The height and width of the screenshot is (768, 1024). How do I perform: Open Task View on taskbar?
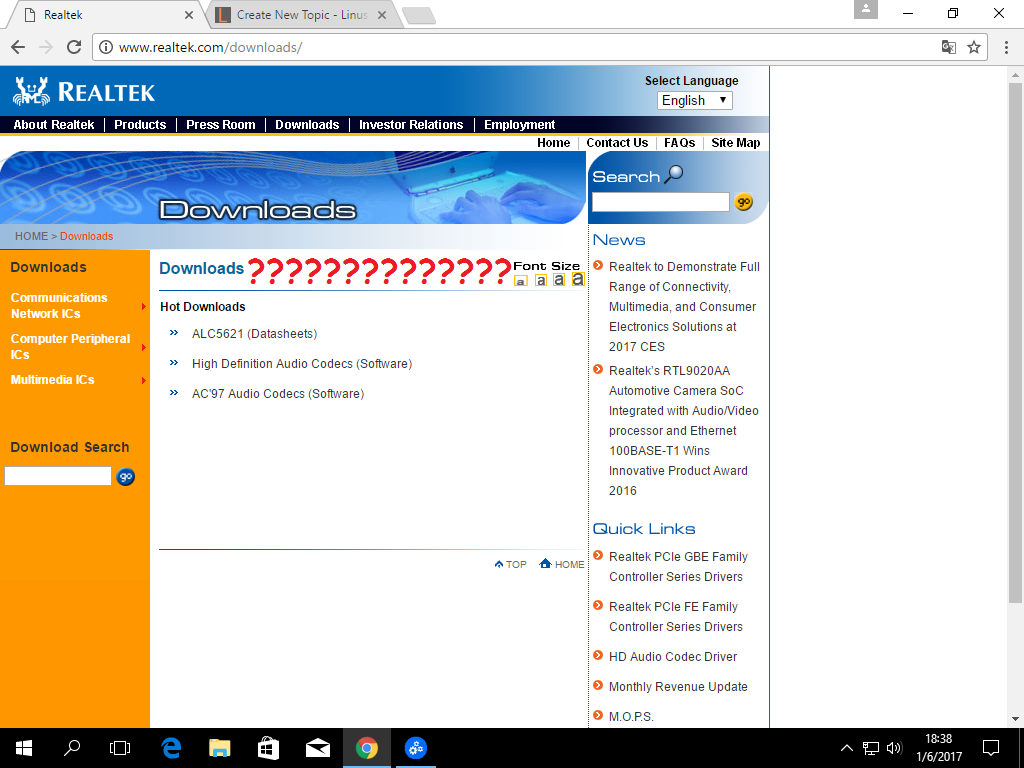click(x=120, y=748)
